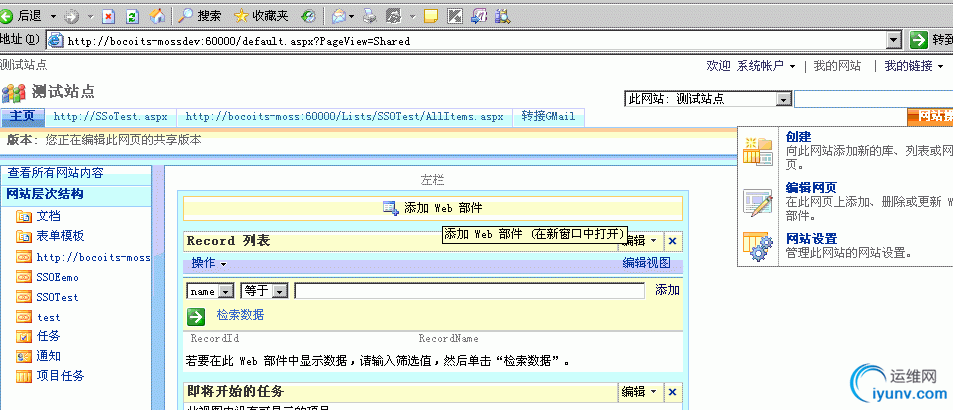Open 编辑 menu of 即将开始的任务 part
Viewport: 953px width, 410px height.
tap(640, 392)
